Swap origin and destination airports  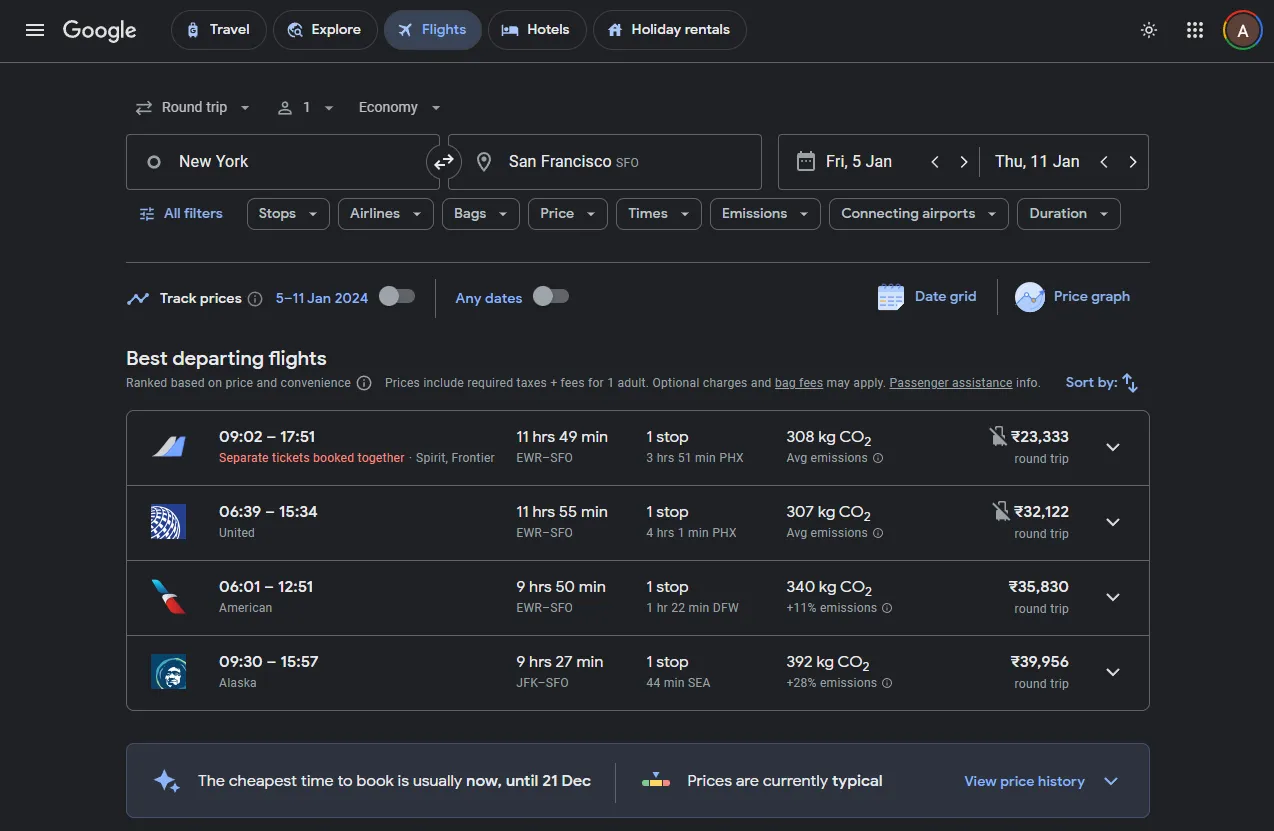[x=444, y=162]
